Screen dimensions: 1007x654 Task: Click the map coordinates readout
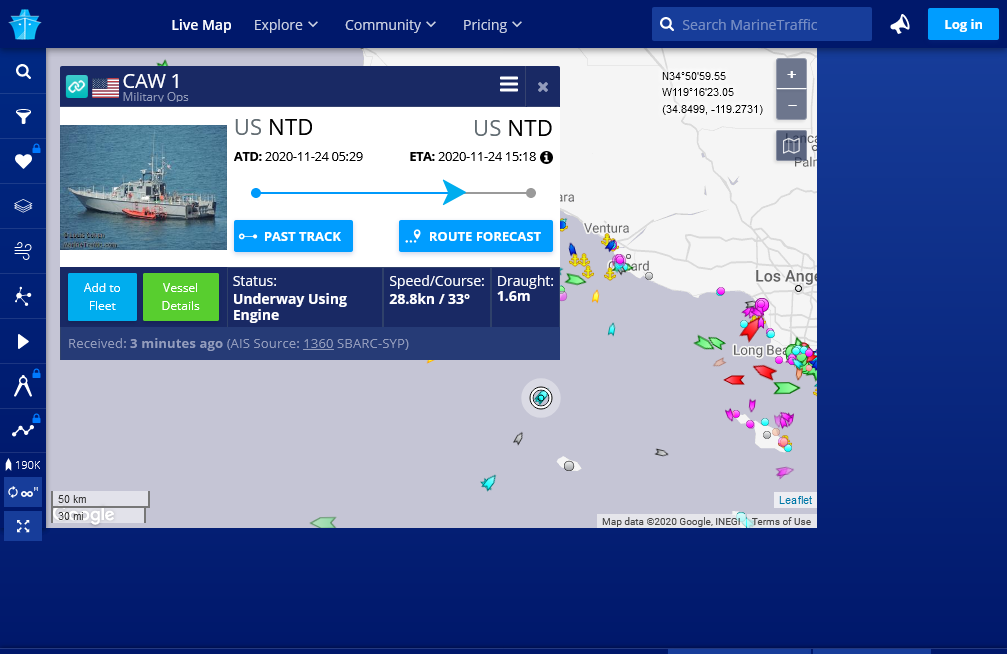click(x=712, y=93)
